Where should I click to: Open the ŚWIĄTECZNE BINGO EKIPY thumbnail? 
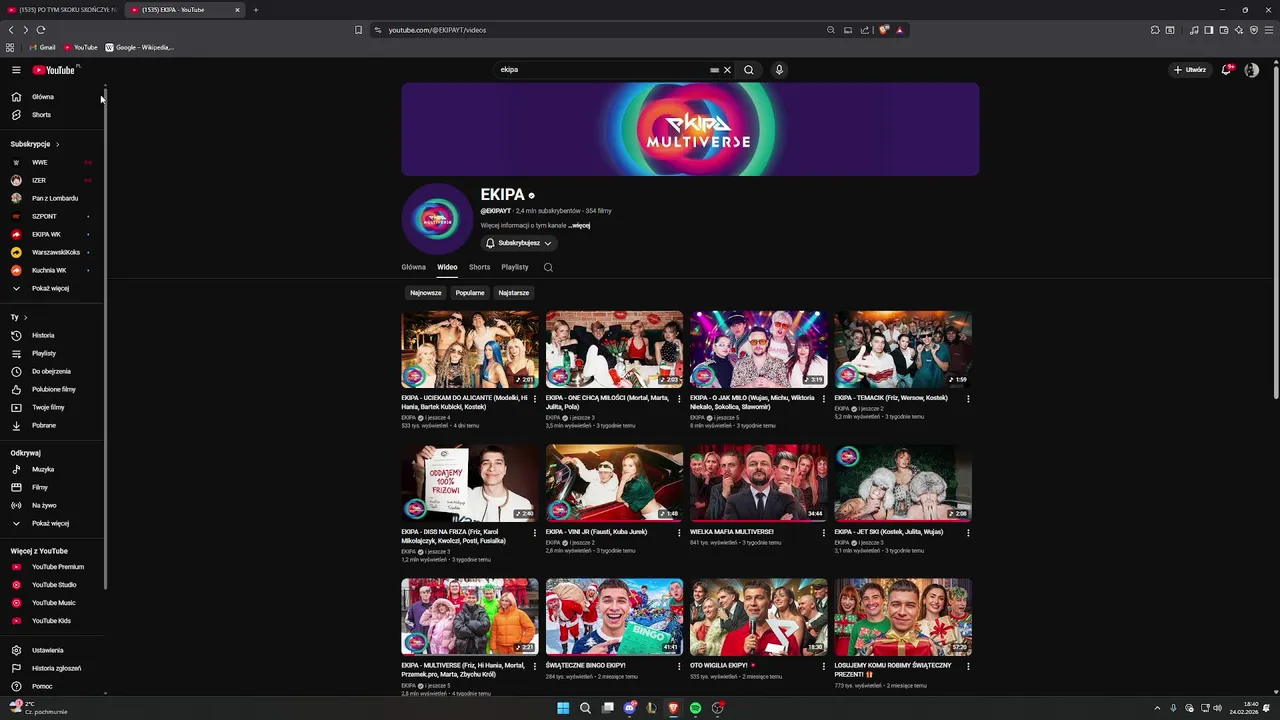tap(614, 617)
